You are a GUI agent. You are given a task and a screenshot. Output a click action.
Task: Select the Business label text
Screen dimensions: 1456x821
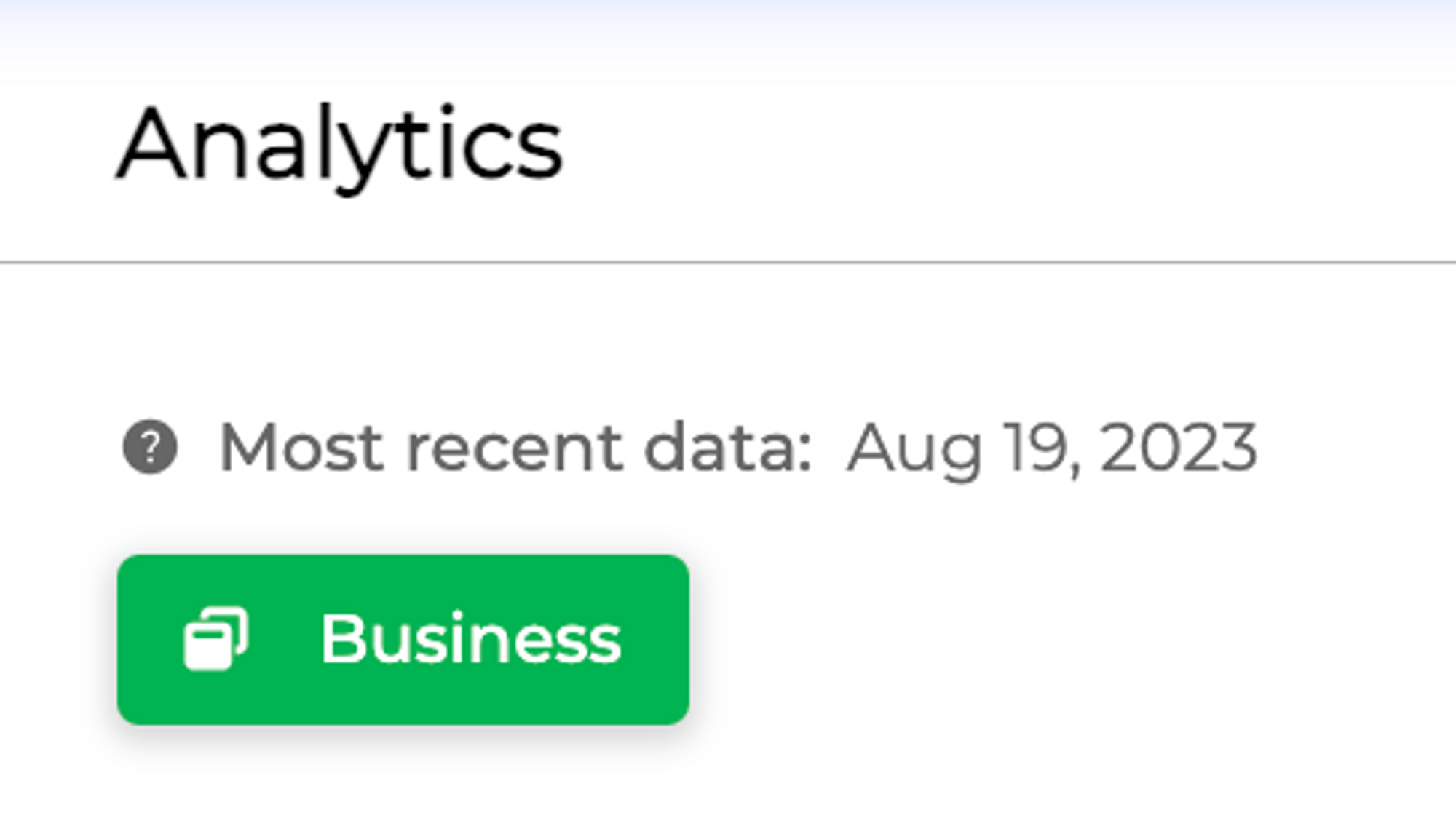pyautogui.click(x=471, y=639)
